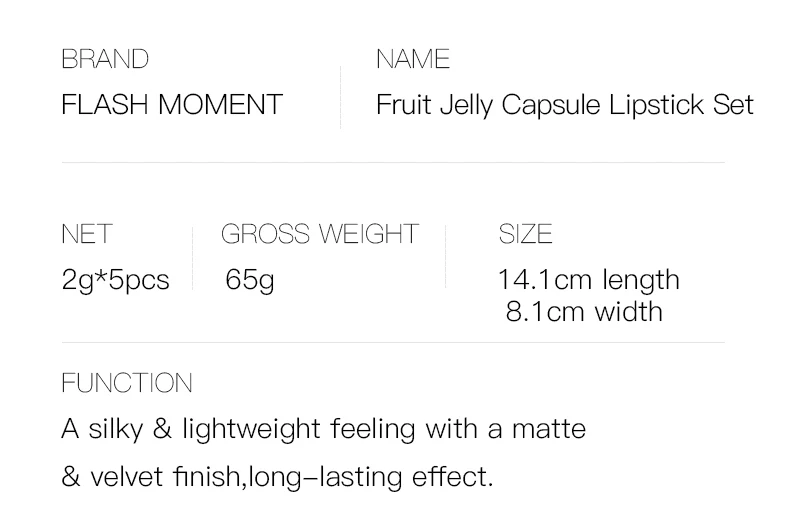790x529 pixels.
Task: Click the FUNCTION heading label
Action: coord(127,383)
